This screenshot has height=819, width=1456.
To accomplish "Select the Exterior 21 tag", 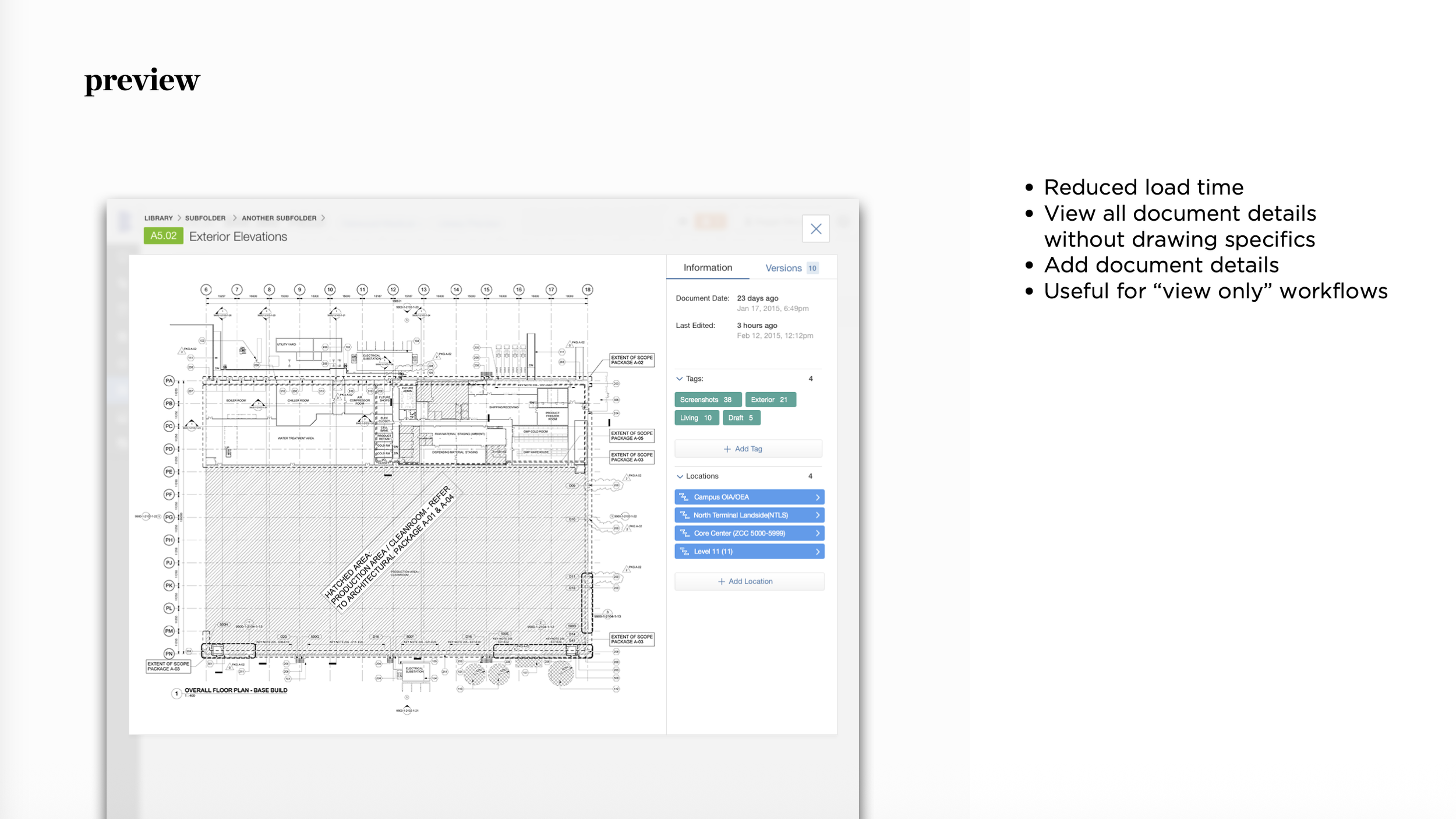I will click(770, 400).
